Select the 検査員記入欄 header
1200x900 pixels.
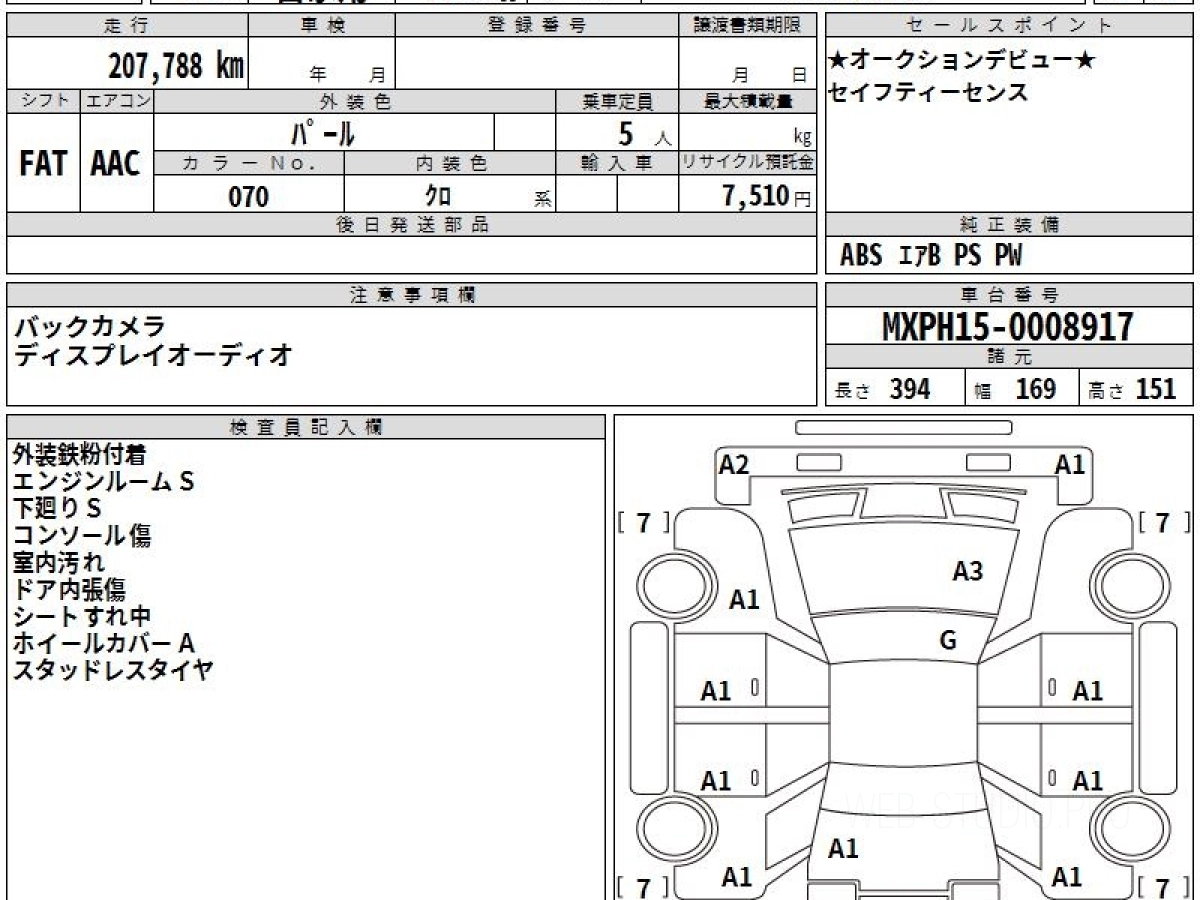(x=306, y=427)
